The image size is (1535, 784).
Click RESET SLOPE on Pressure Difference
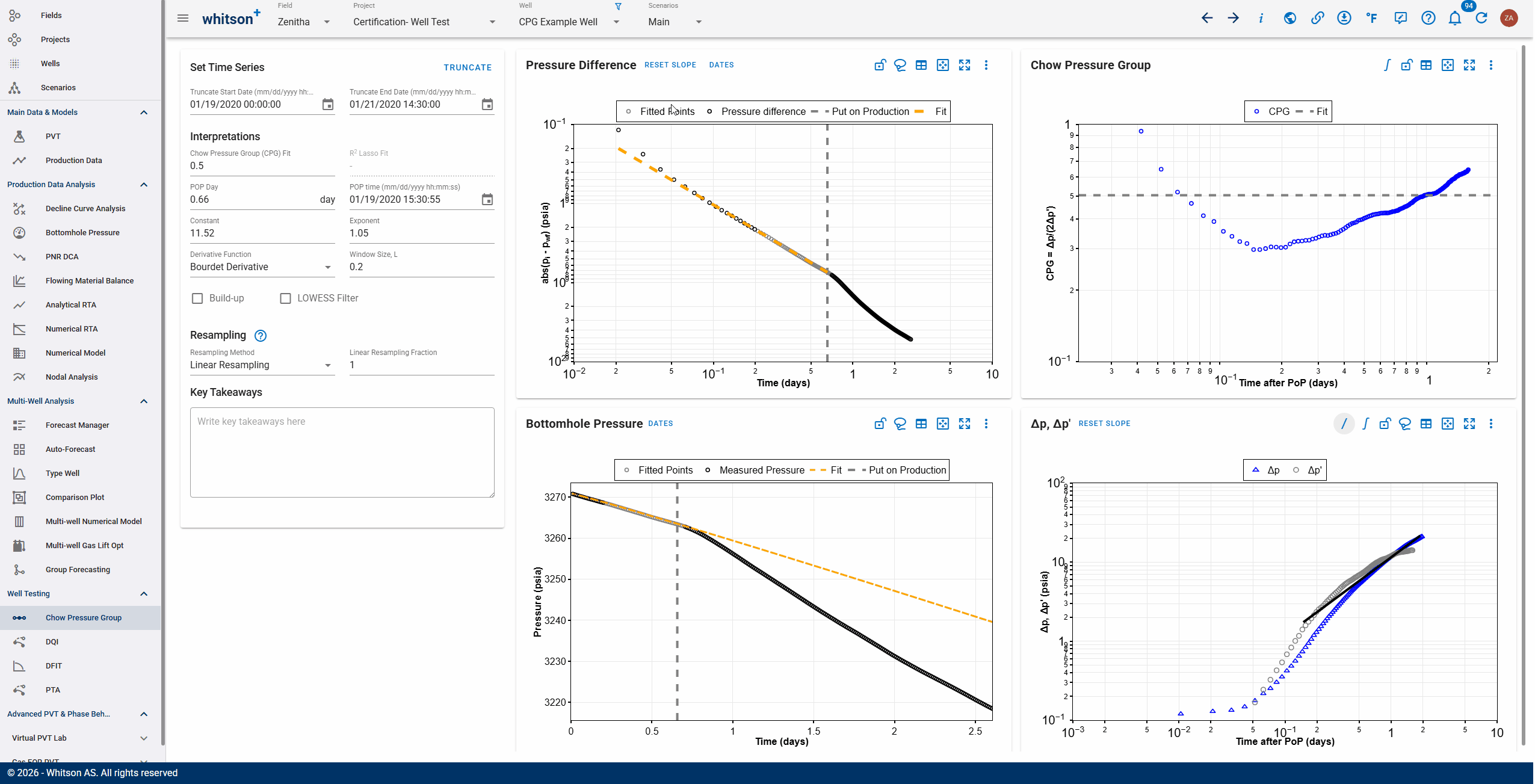coord(670,65)
